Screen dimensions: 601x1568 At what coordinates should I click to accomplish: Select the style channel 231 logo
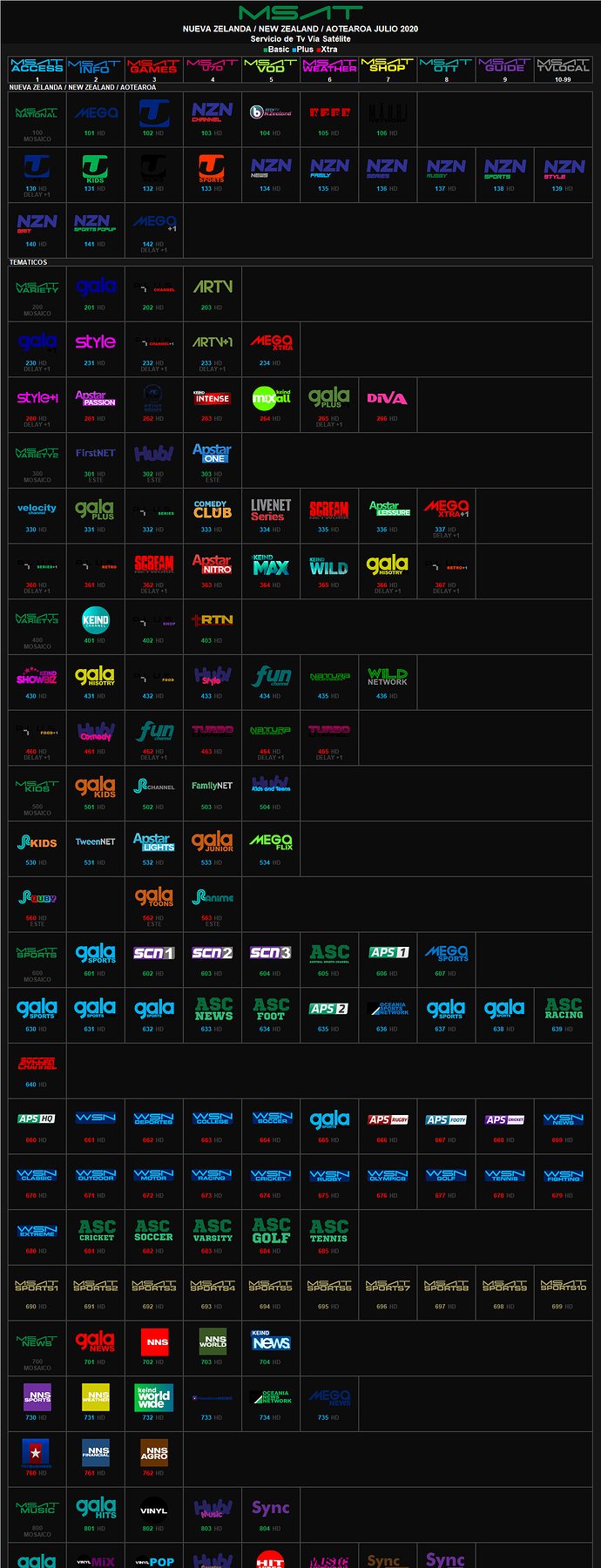96,341
